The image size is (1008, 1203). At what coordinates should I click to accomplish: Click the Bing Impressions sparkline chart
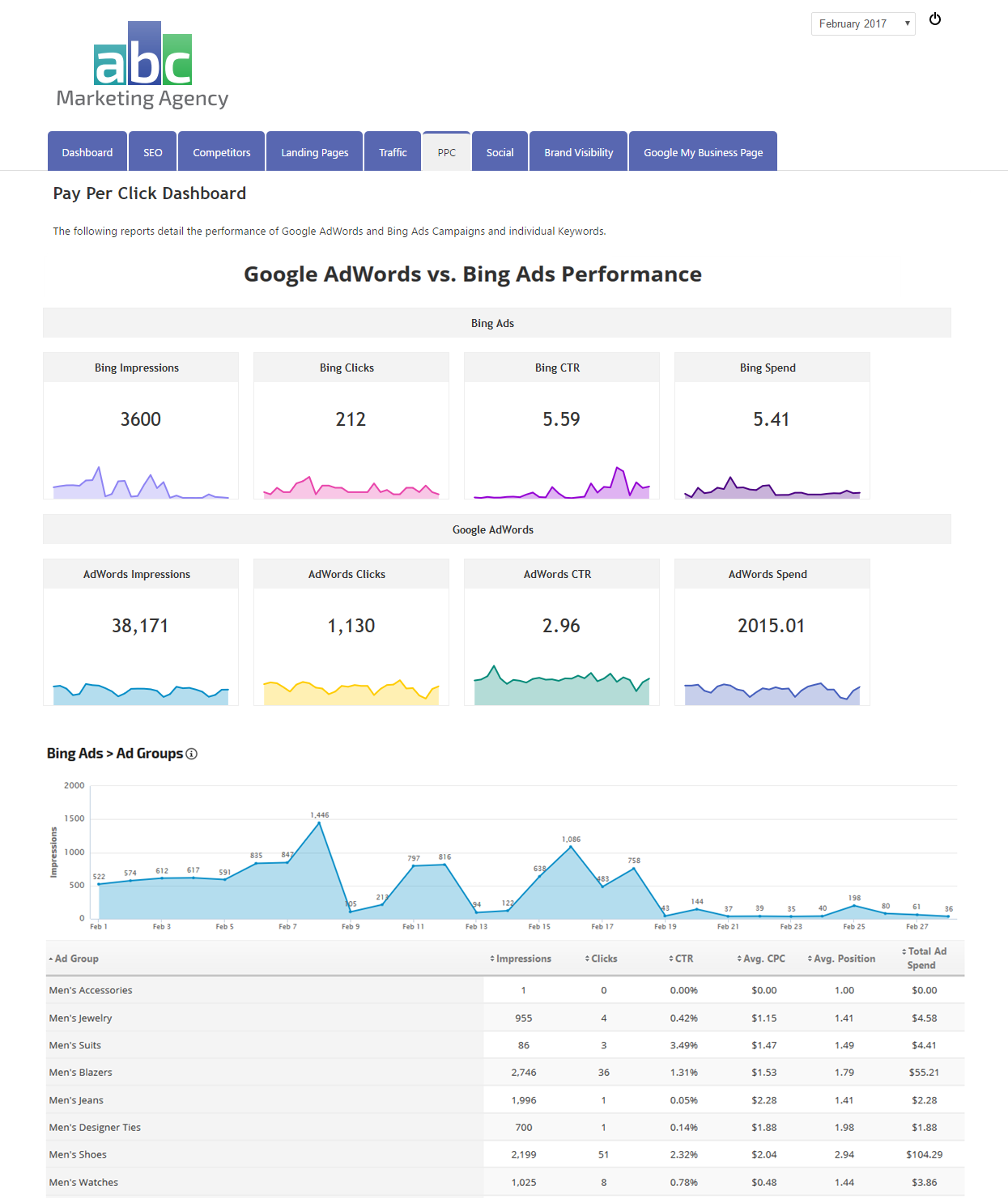click(x=141, y=483)
